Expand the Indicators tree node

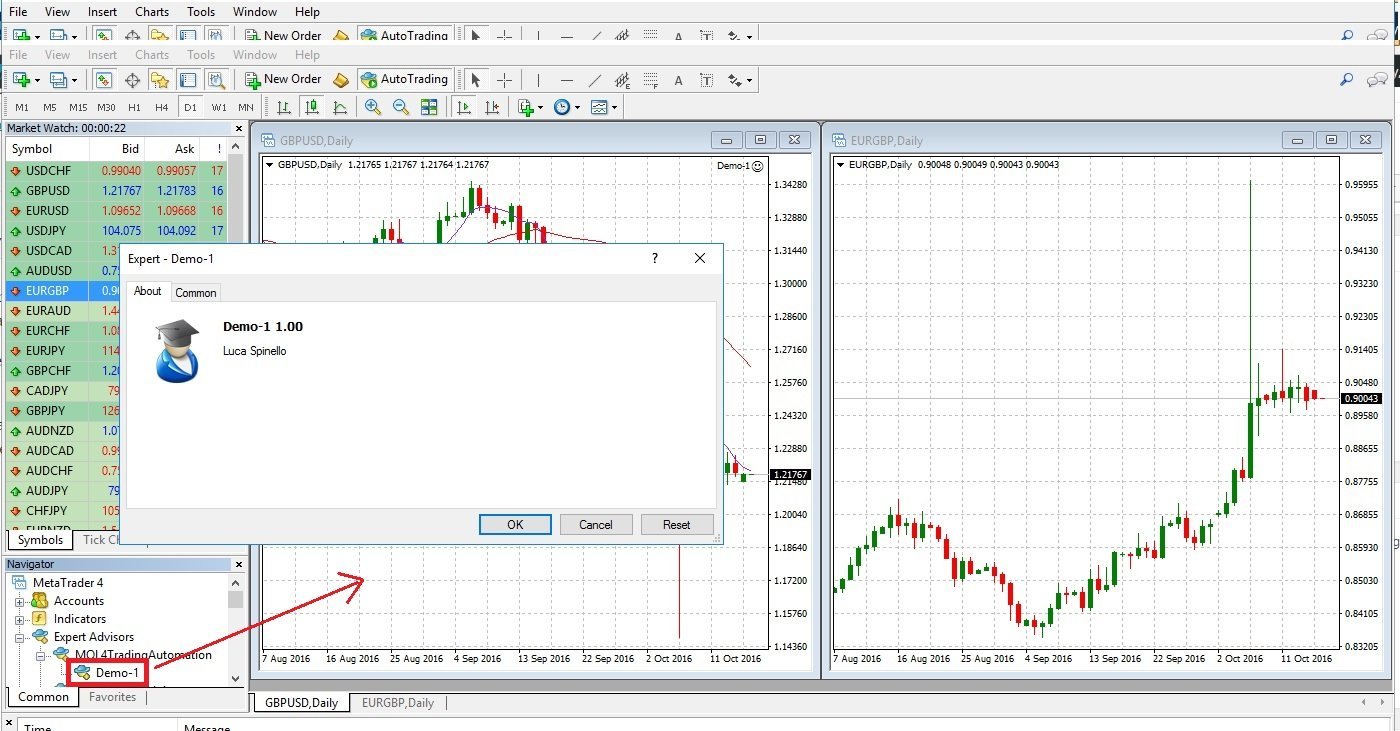pos(19,619)
